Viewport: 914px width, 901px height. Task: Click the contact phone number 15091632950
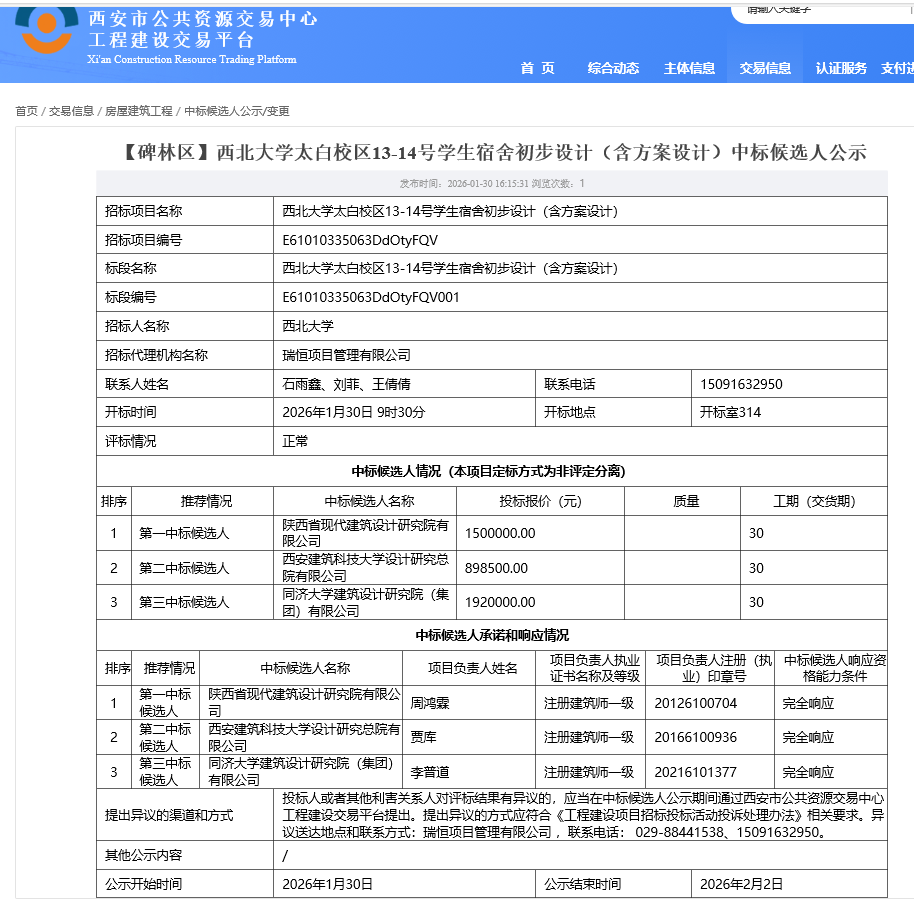click(741, 384)
